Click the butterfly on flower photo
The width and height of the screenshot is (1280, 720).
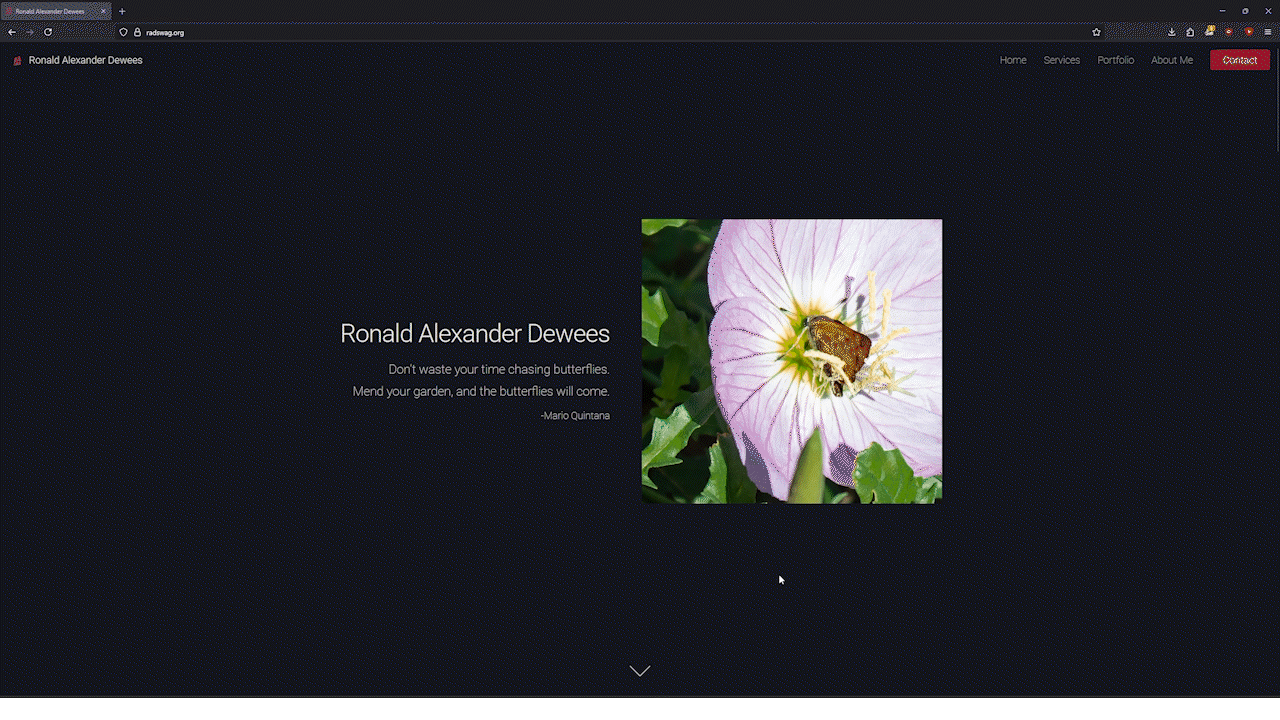click(x=791, y=361)
